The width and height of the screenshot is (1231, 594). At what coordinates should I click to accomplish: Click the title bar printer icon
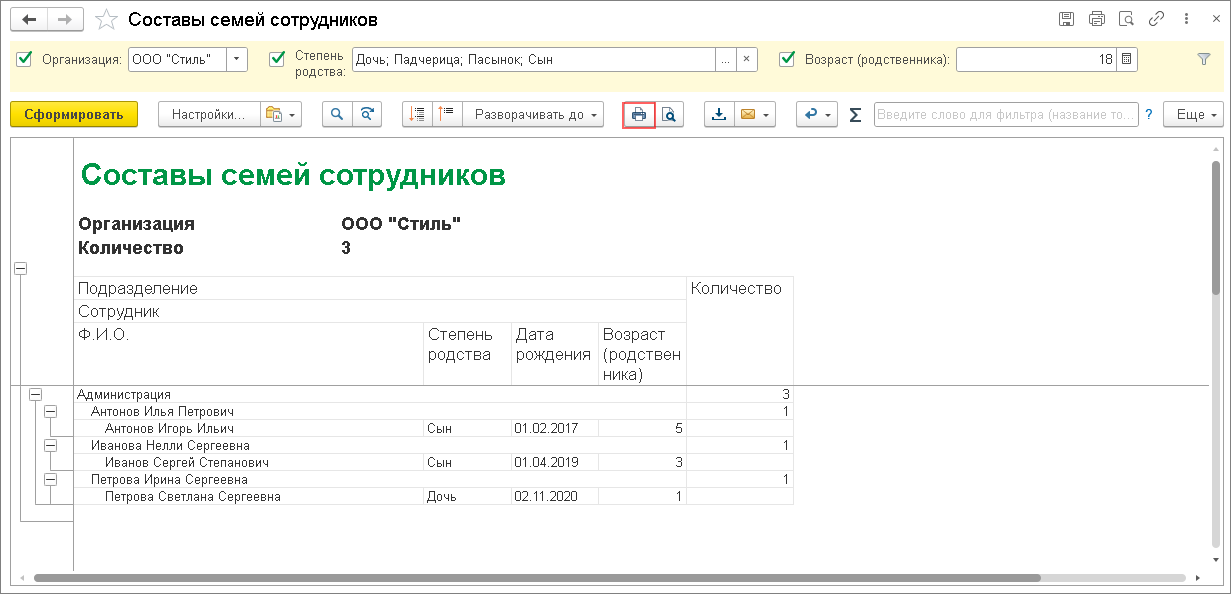[x=1096, y=19]
